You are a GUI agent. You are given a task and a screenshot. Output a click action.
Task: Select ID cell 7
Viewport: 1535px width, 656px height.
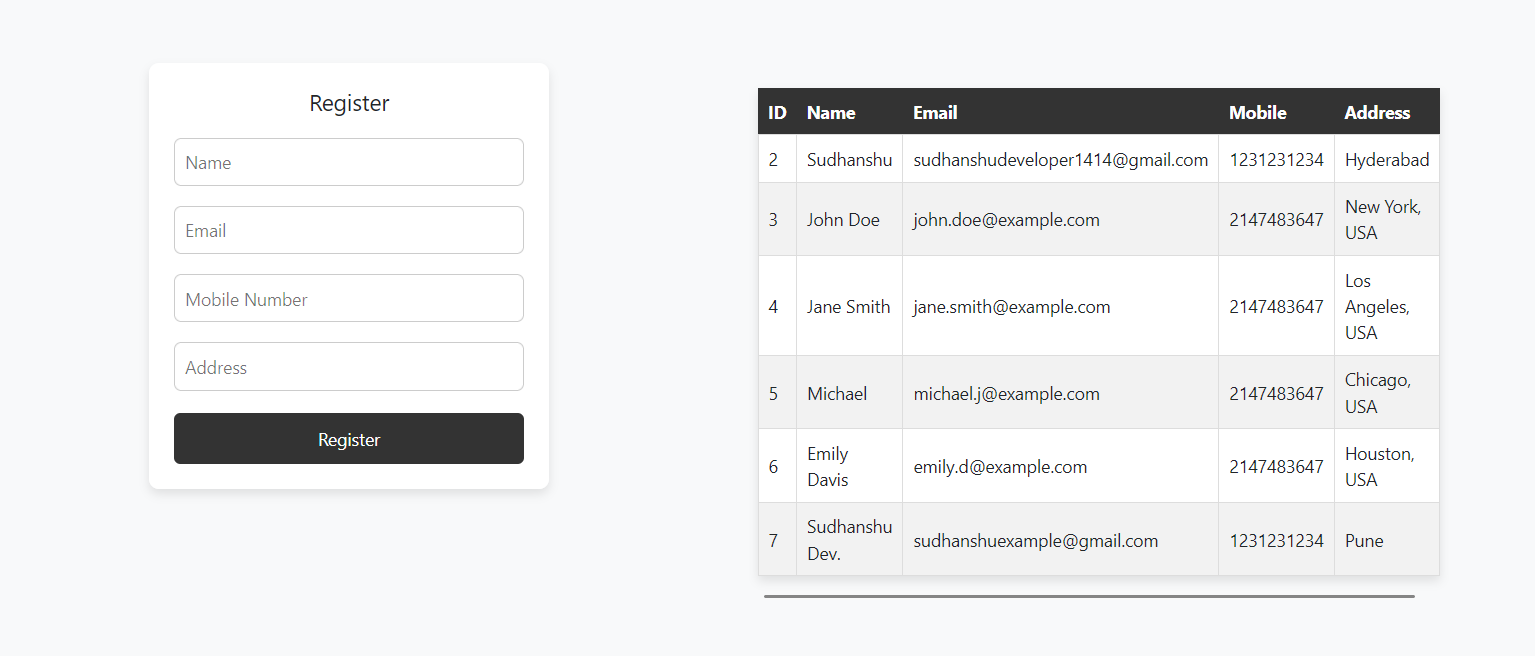click(777, 540)
